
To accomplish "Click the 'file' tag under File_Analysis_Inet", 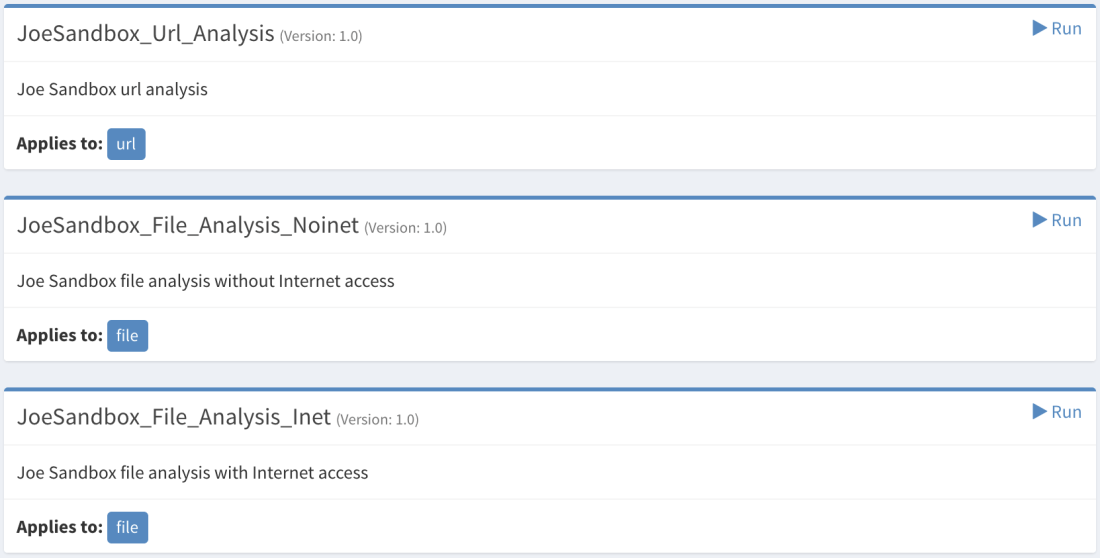I will (127, 528).
